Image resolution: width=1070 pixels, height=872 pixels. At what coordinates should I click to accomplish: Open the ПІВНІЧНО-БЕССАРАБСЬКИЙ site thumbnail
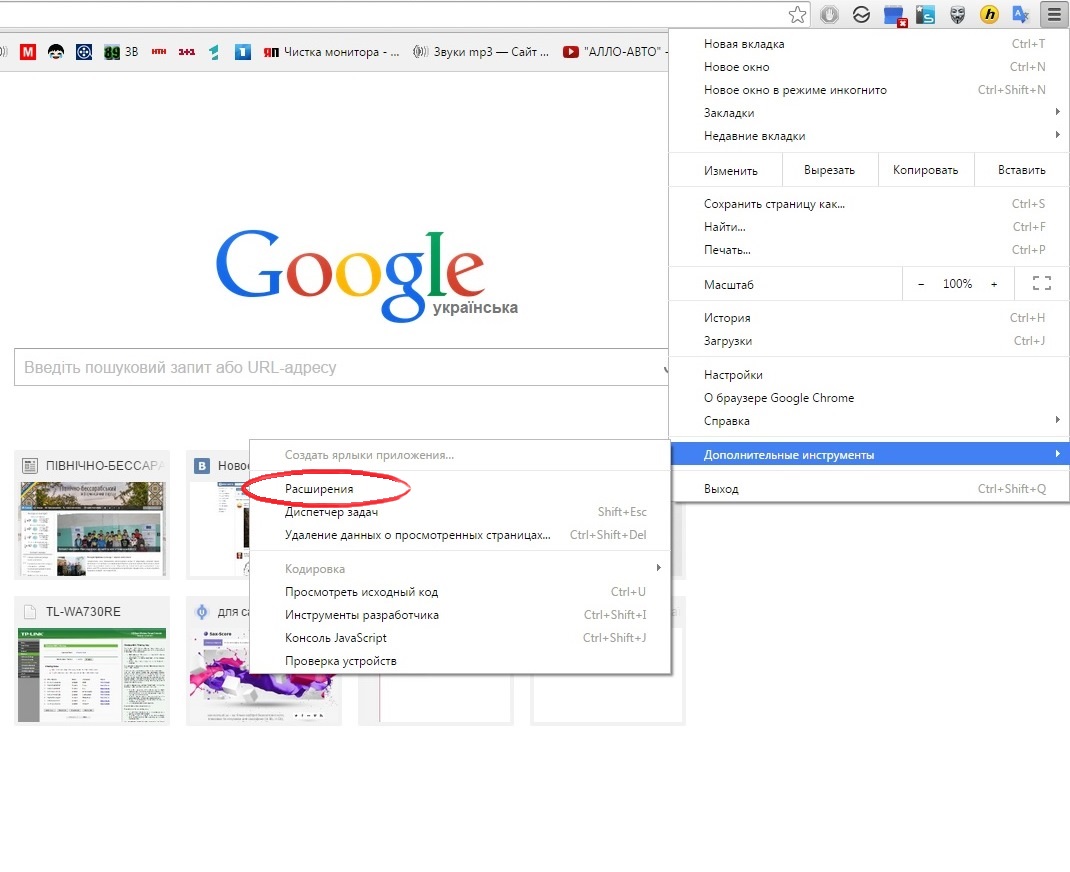click(x=92, y=515)
